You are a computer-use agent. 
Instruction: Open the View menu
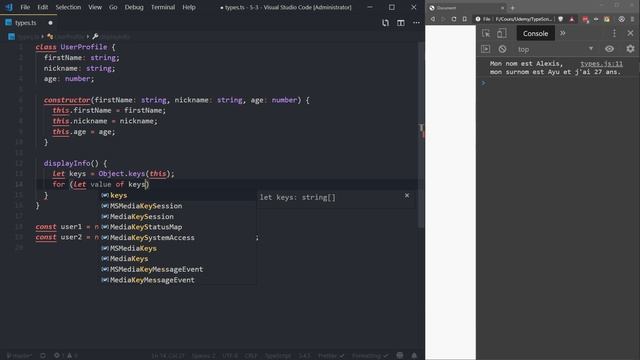[x=95, y=7]
